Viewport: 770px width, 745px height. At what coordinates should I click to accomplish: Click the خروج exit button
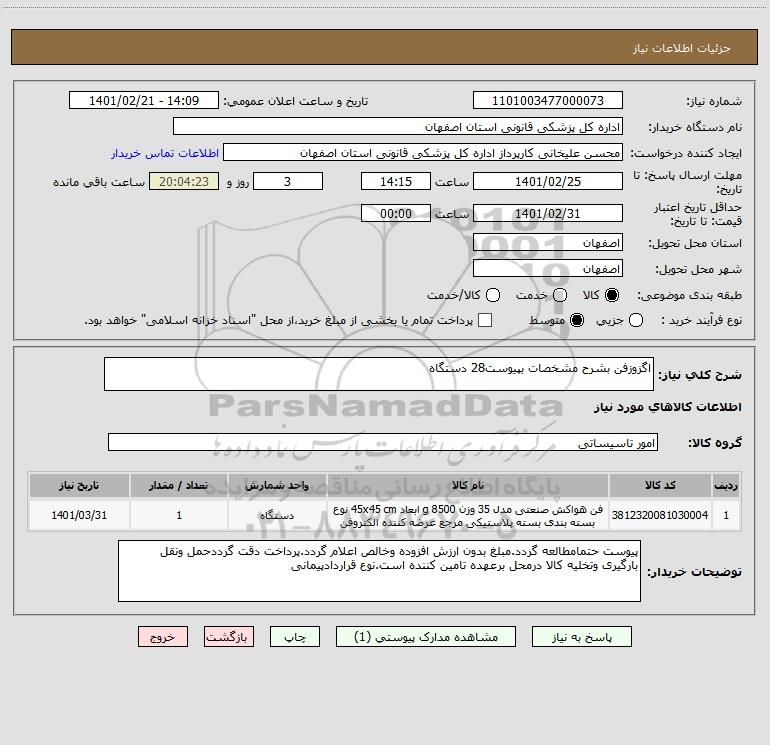[163, 636]
